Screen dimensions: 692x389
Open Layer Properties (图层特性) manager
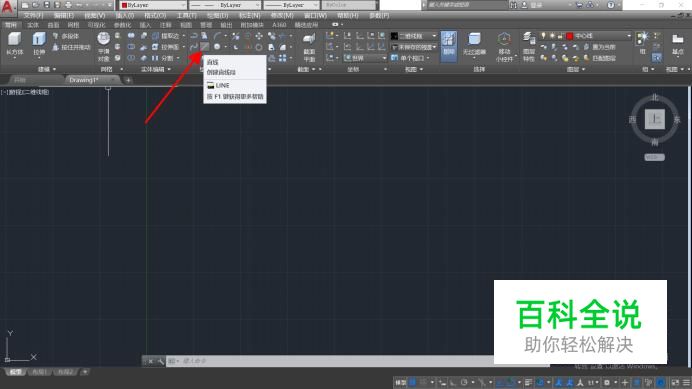point(529,46)
